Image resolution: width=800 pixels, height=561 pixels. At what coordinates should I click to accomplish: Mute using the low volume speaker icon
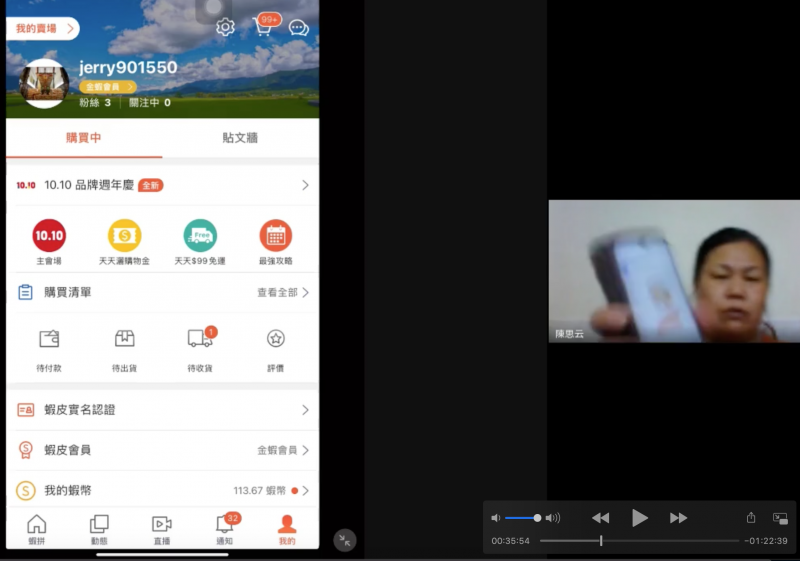pyautogui.click(x=495, y=518)
